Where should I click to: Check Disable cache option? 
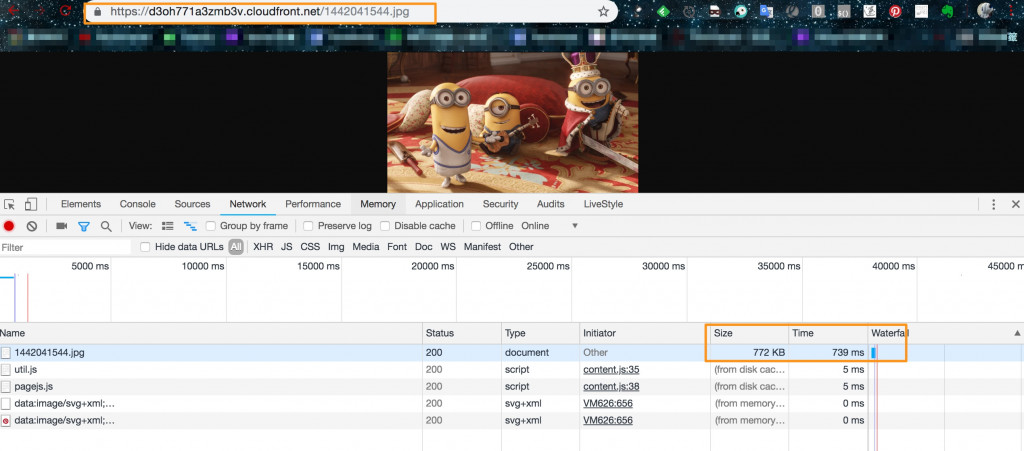[x=385, y=226]
